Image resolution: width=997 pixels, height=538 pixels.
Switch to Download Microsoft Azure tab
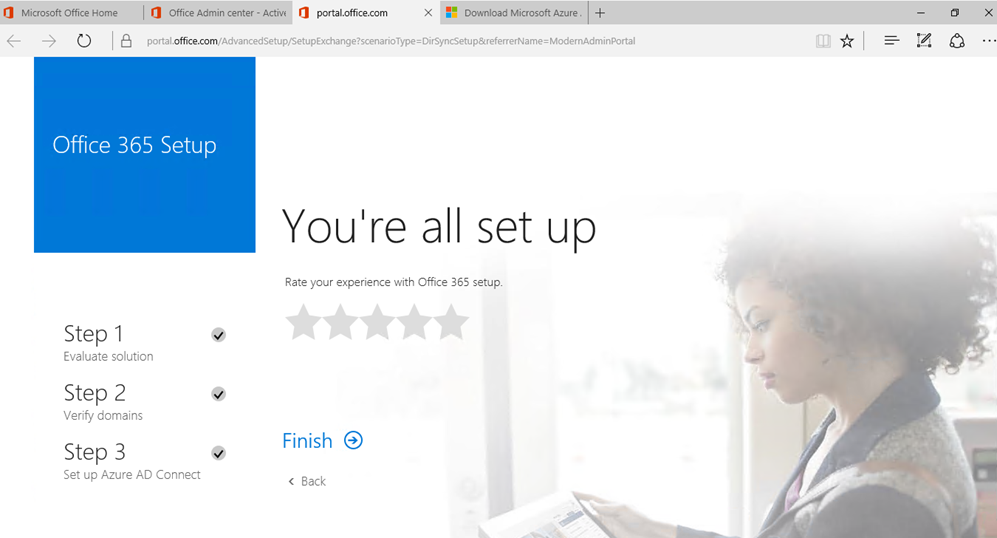pos(514,13)
